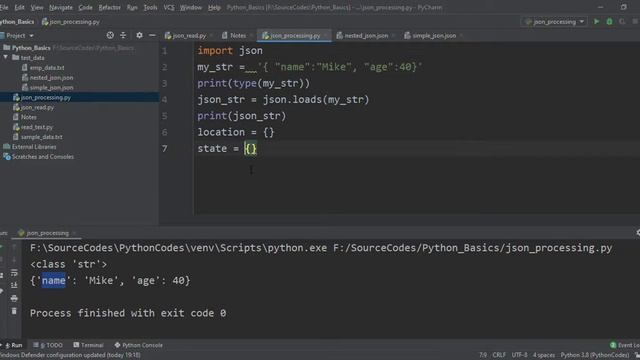Image resolution: width=640 pixels, height=360 pixels.
Task: Open Project panel settings gear
Action: 139,36
